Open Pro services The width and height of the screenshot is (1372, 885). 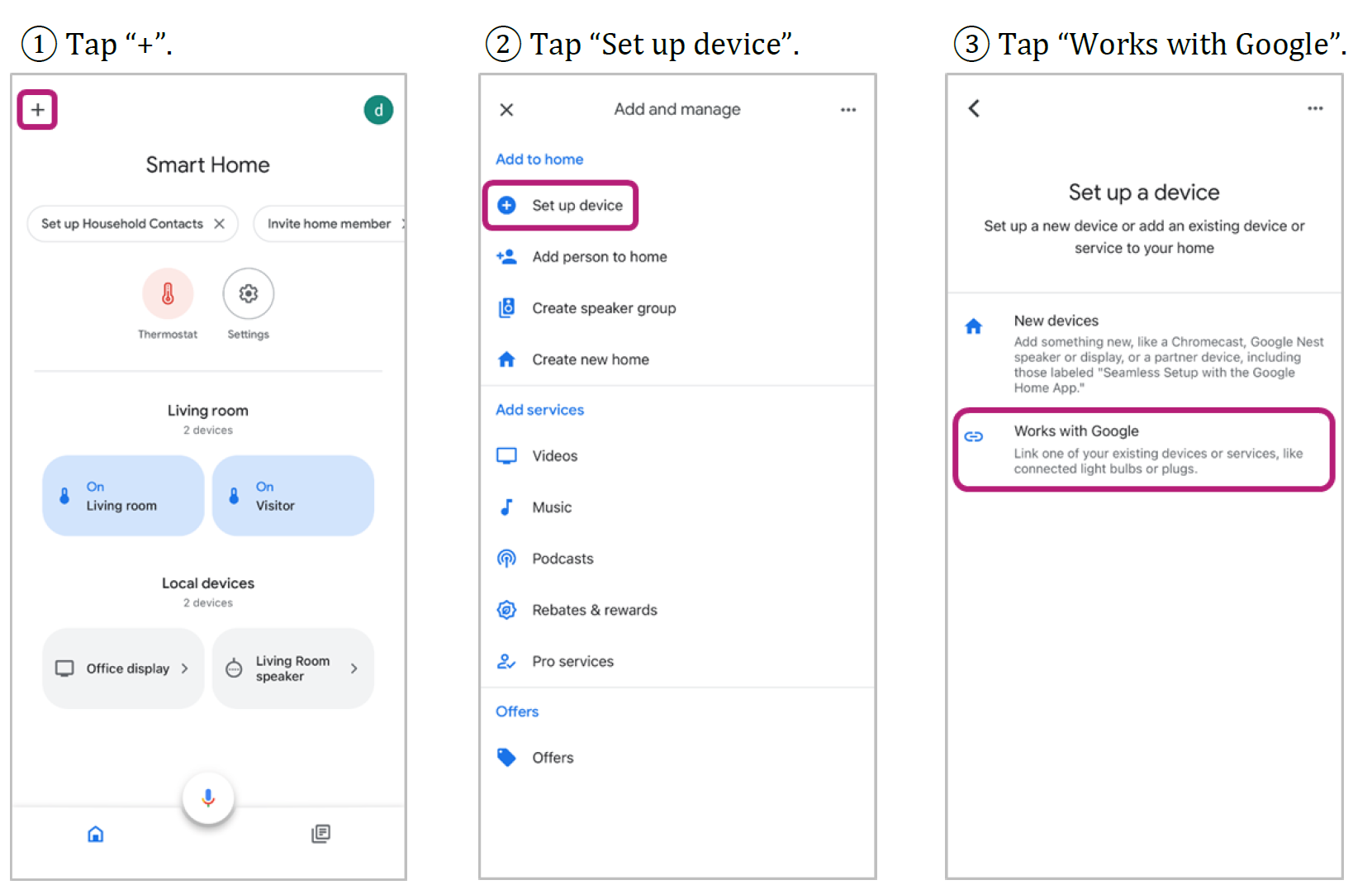[x=677, y=661]
